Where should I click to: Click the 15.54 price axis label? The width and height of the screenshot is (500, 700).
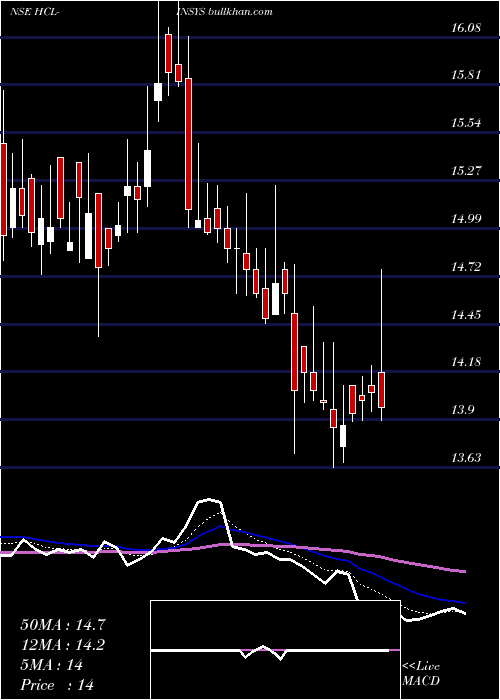pos(466,123)
